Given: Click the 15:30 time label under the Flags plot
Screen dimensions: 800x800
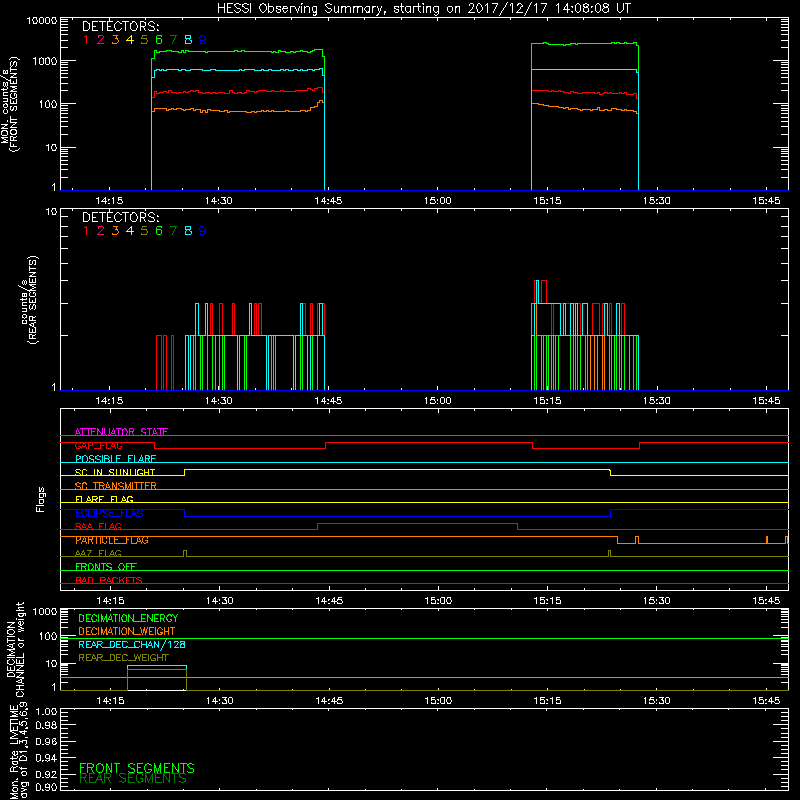Looking at the screenshot, I should coord(657,601).
